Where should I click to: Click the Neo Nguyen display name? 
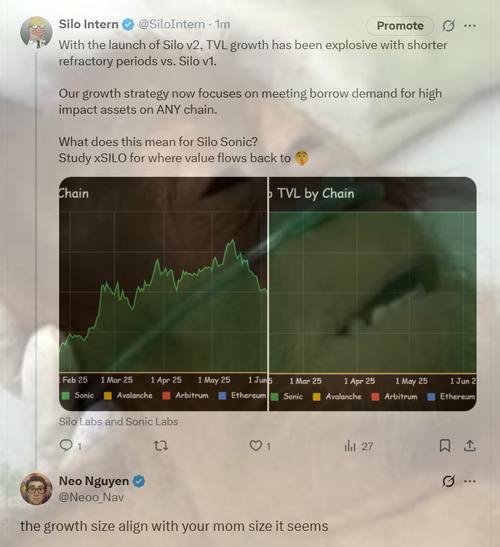tap(94, 481)
